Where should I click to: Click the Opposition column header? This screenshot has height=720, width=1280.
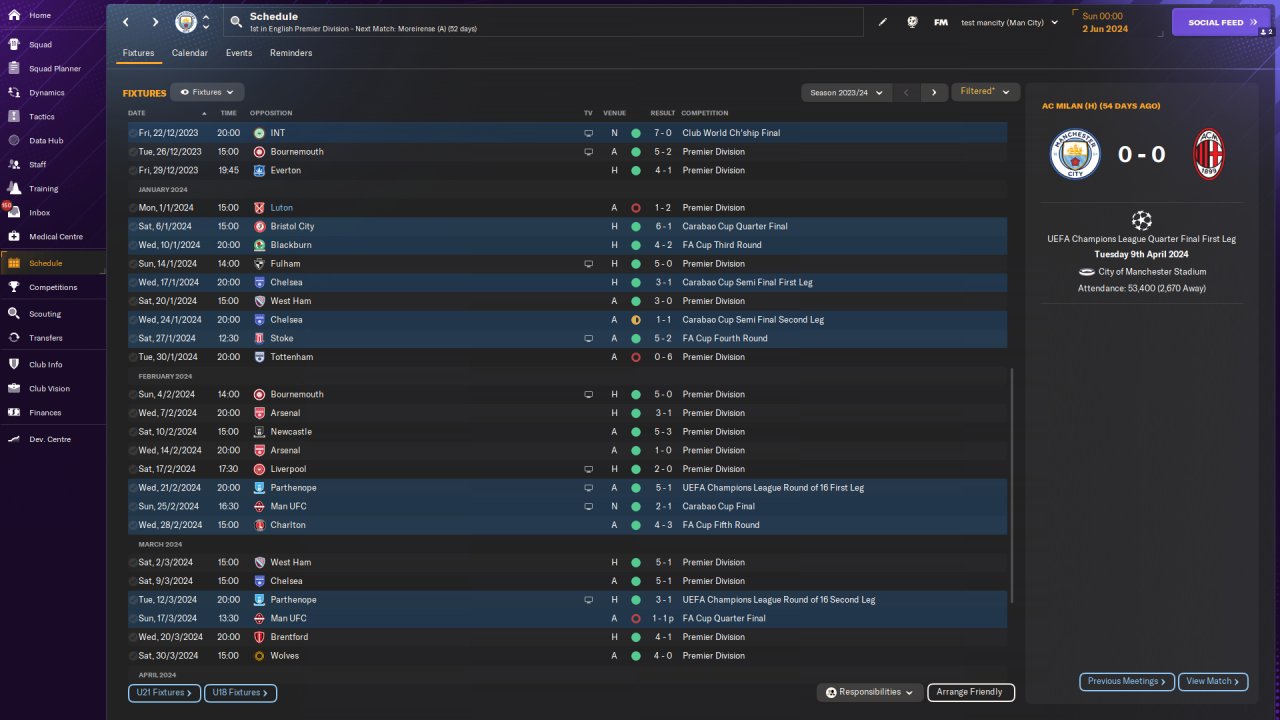pyautogui.click(x=271, y=113)
